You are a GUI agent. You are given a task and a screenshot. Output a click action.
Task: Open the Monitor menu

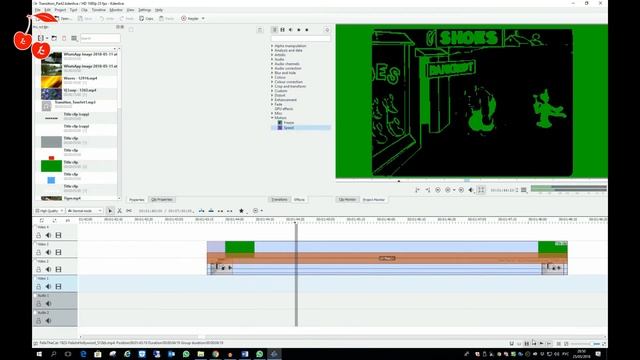coord(116,10)
